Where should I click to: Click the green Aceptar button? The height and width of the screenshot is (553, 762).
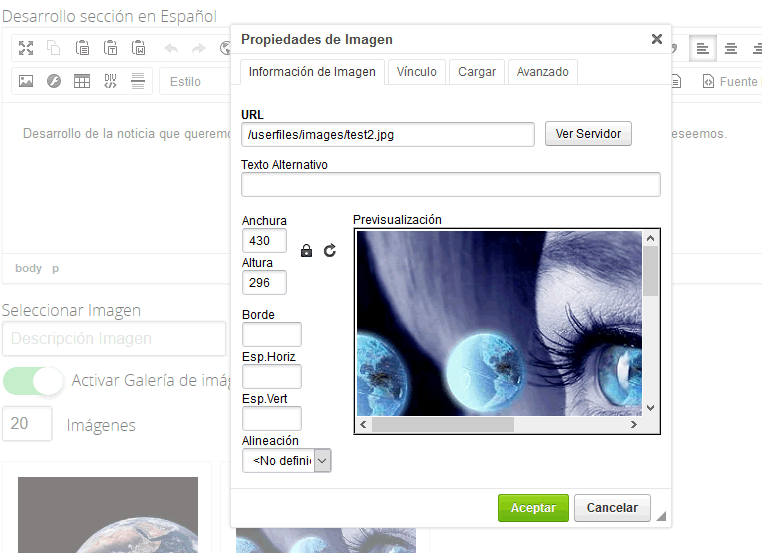pyautogui.click(x=533, y=508)
